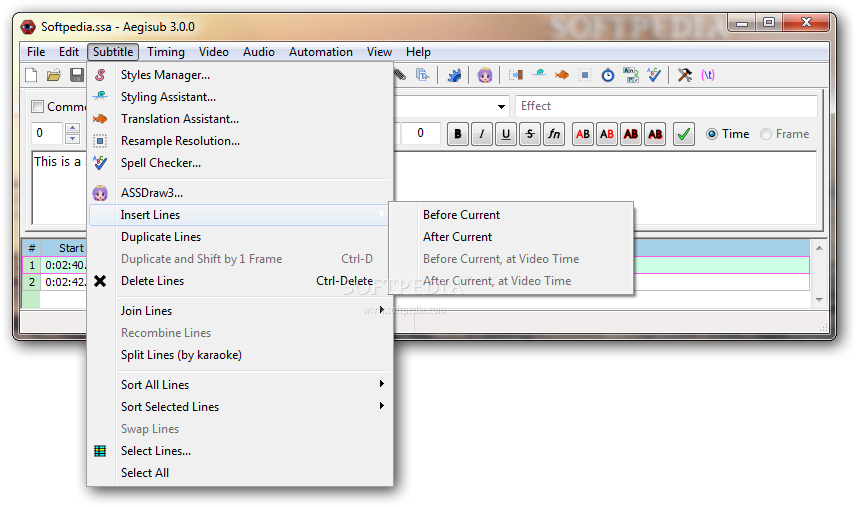857x507 pixels.
Task: Click the Effect input field
Action: pos(666,106)
